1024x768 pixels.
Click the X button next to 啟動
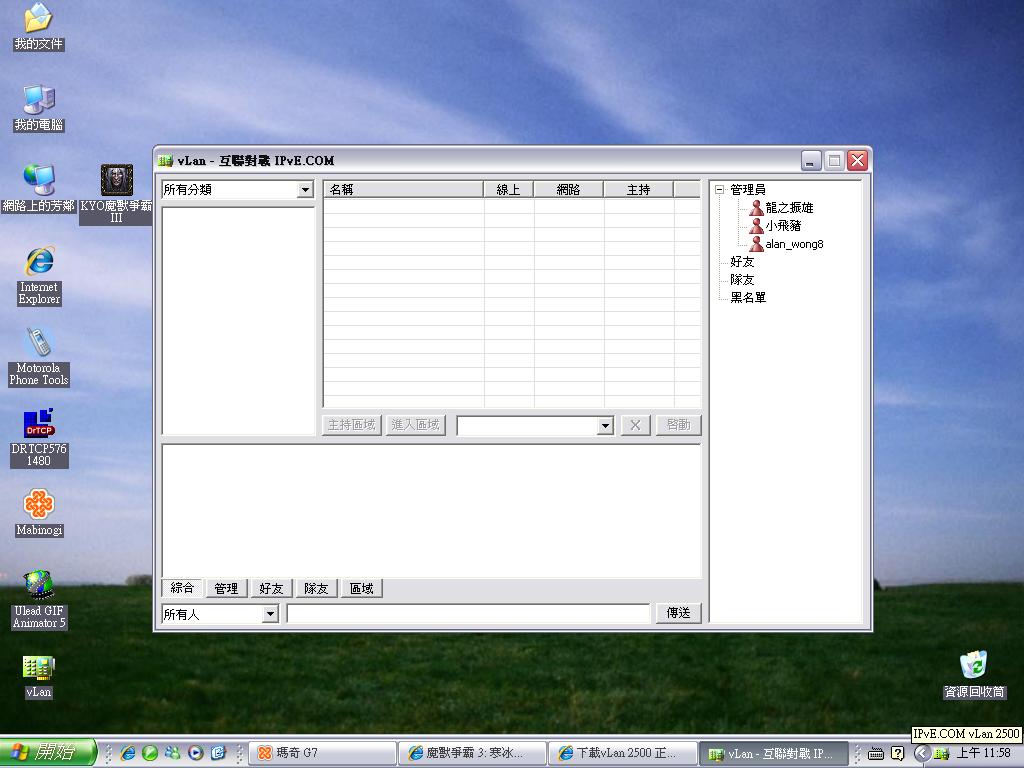coord(635,425)
